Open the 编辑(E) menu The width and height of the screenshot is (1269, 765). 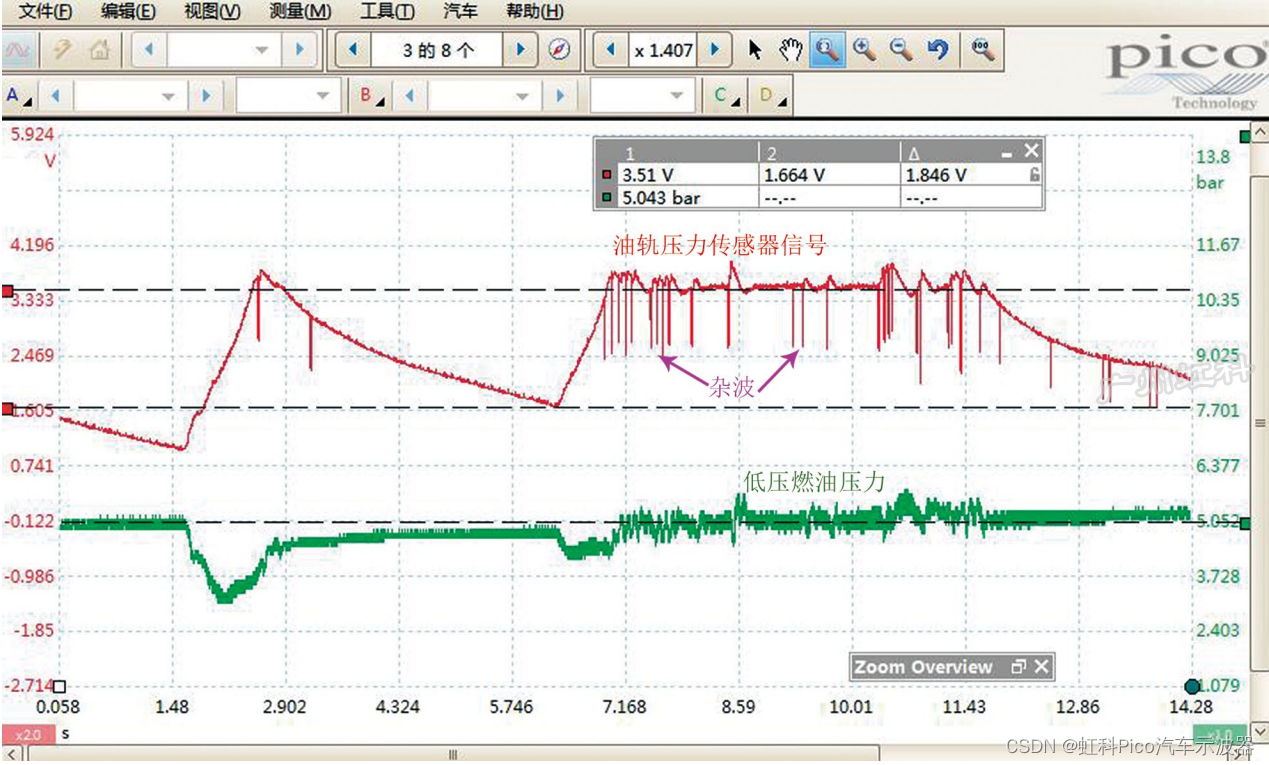[x=128, y=12]
